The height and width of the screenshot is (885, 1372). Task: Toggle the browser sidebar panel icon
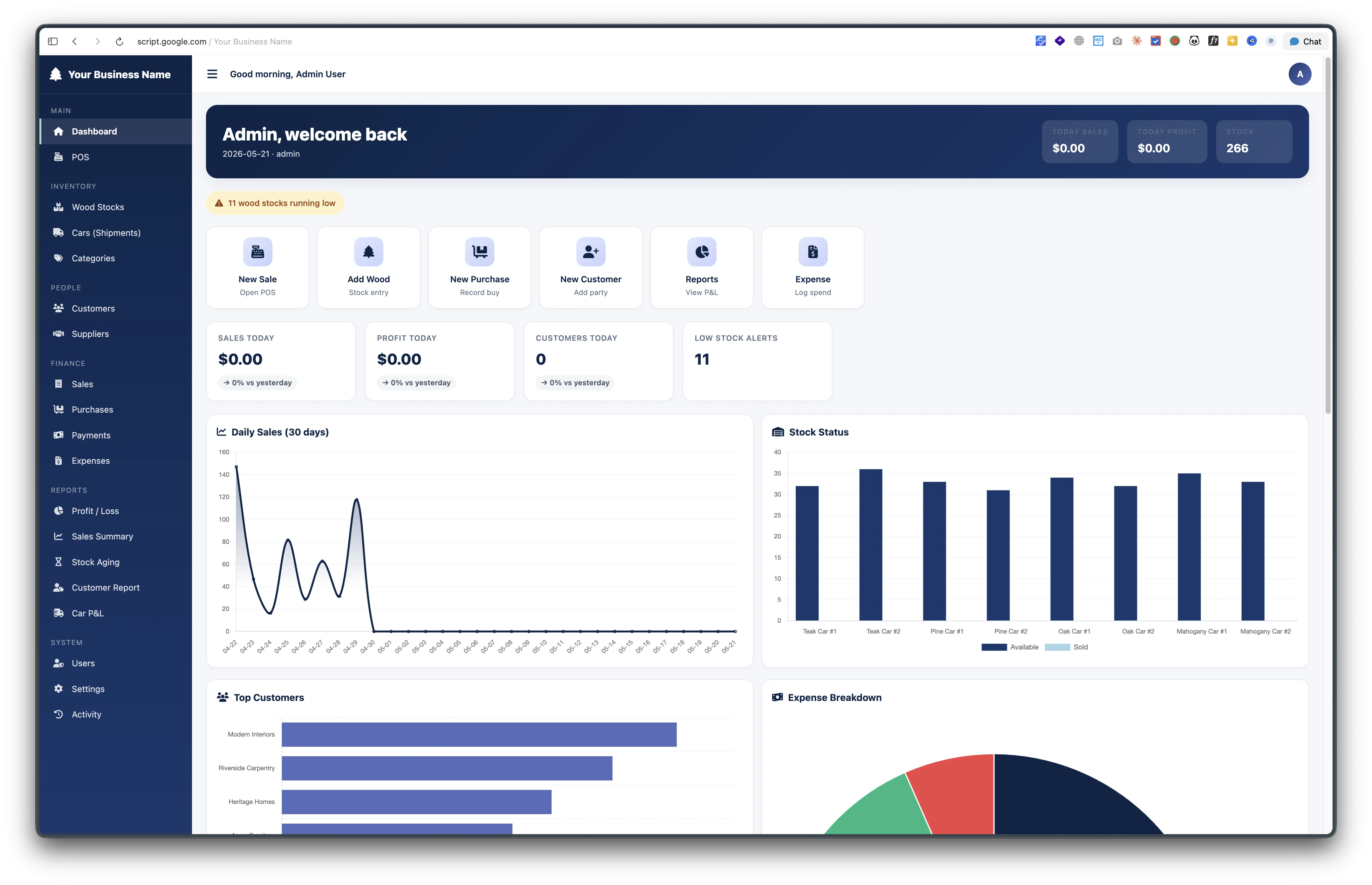(x=53, y=41)
